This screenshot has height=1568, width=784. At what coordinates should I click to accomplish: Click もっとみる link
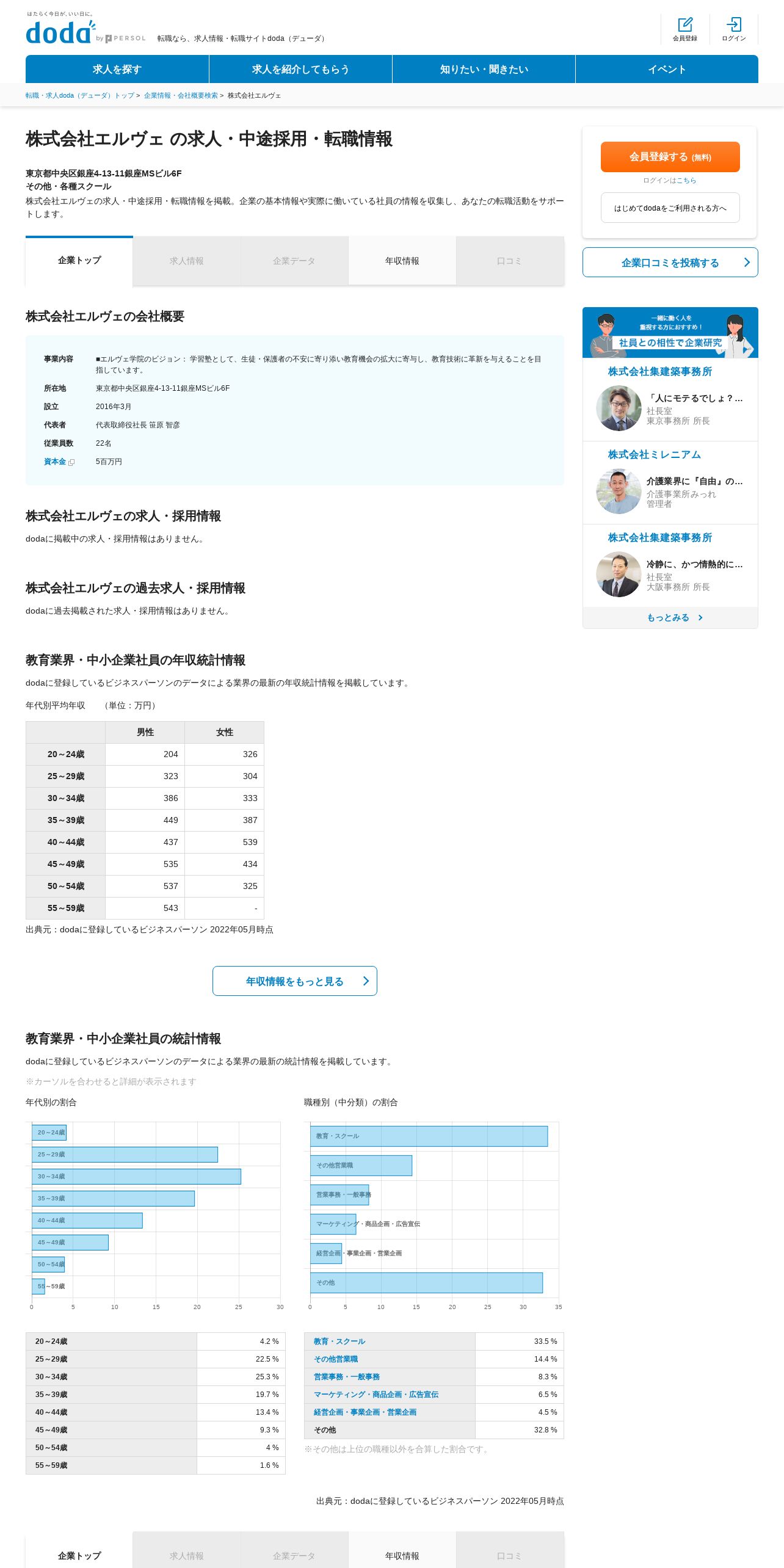tap(670, 617)
